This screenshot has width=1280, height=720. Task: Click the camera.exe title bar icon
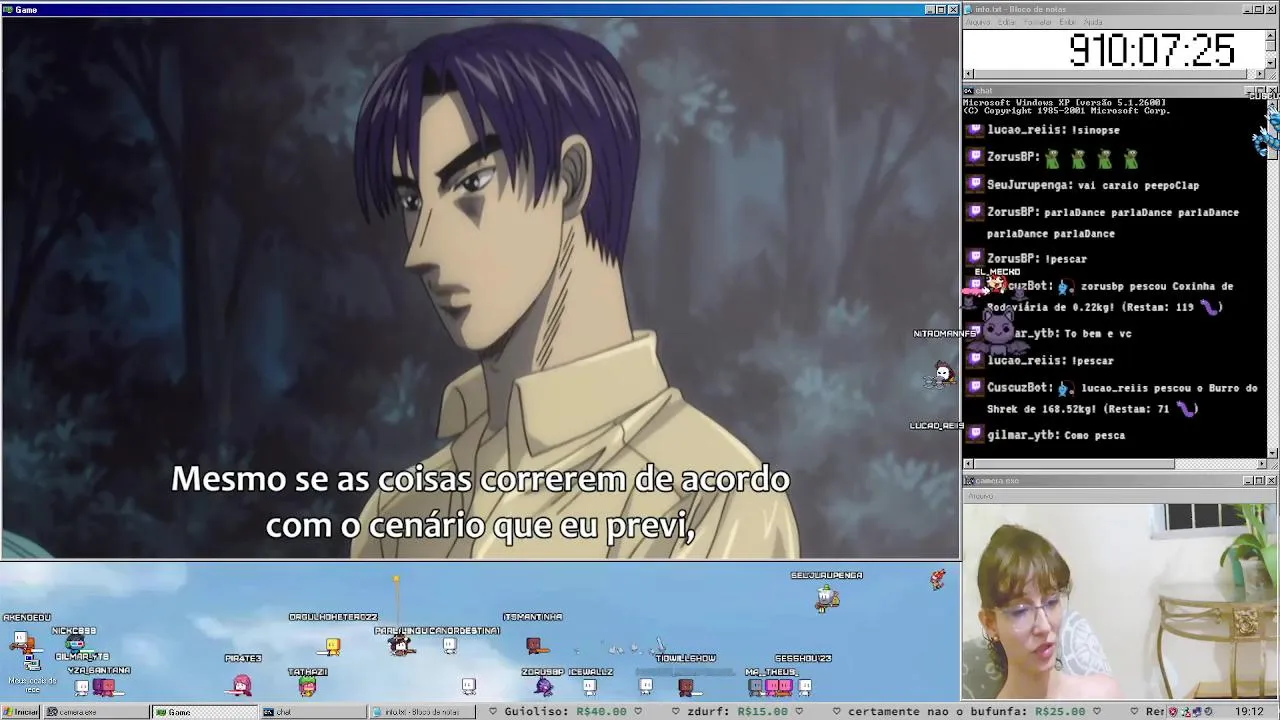968,481
